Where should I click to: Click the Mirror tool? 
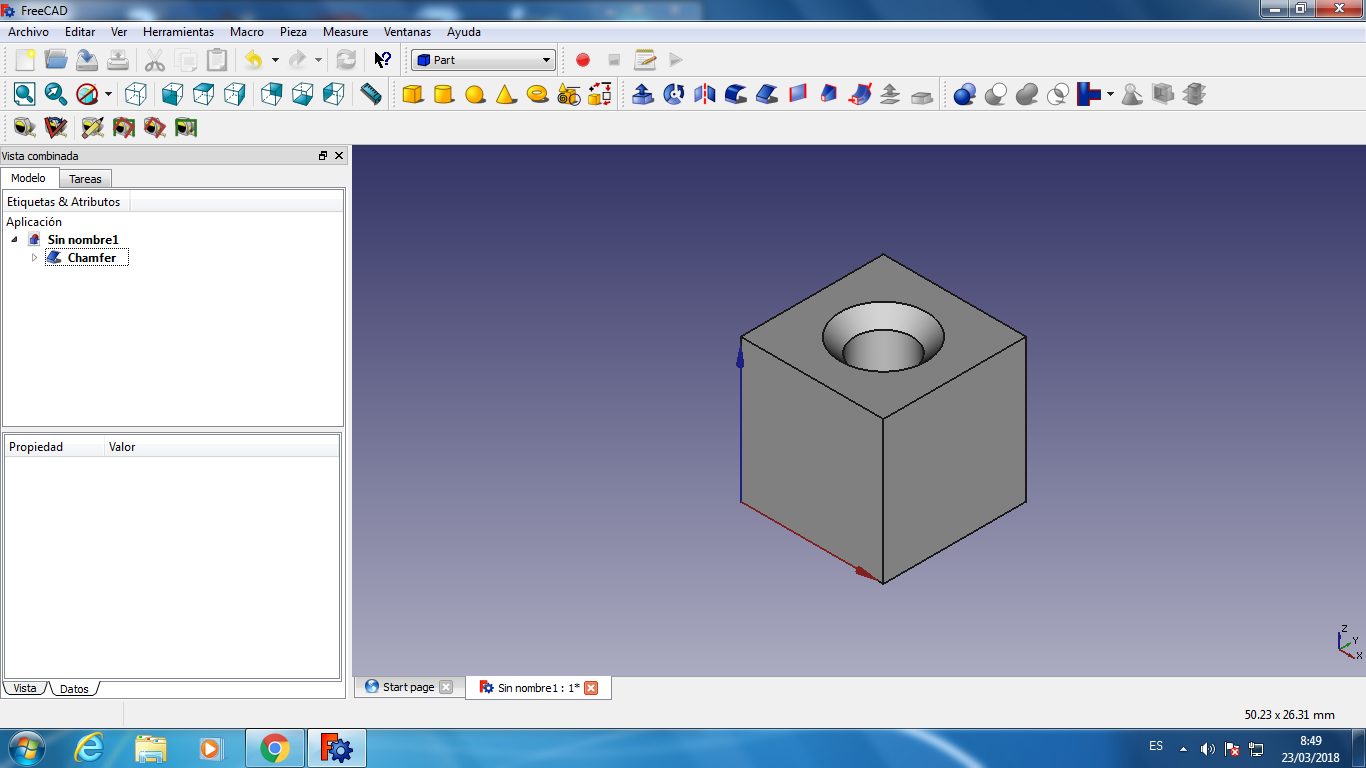tap(705, 95)
